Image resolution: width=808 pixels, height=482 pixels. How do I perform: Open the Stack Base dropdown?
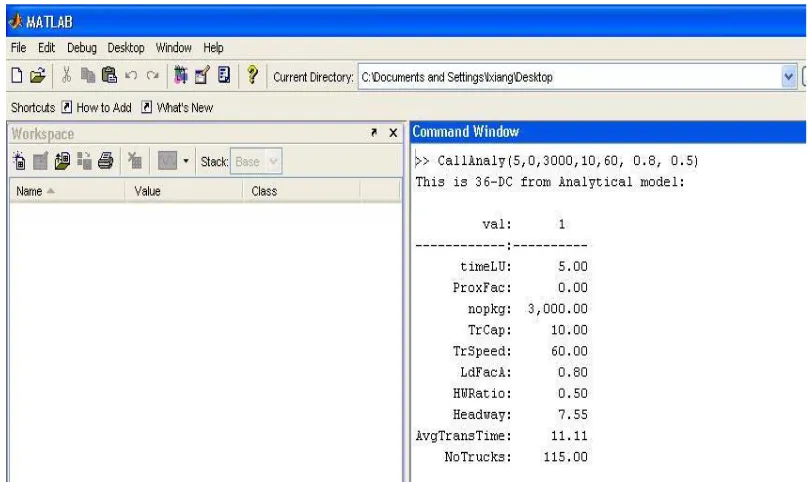pos(256,161)
